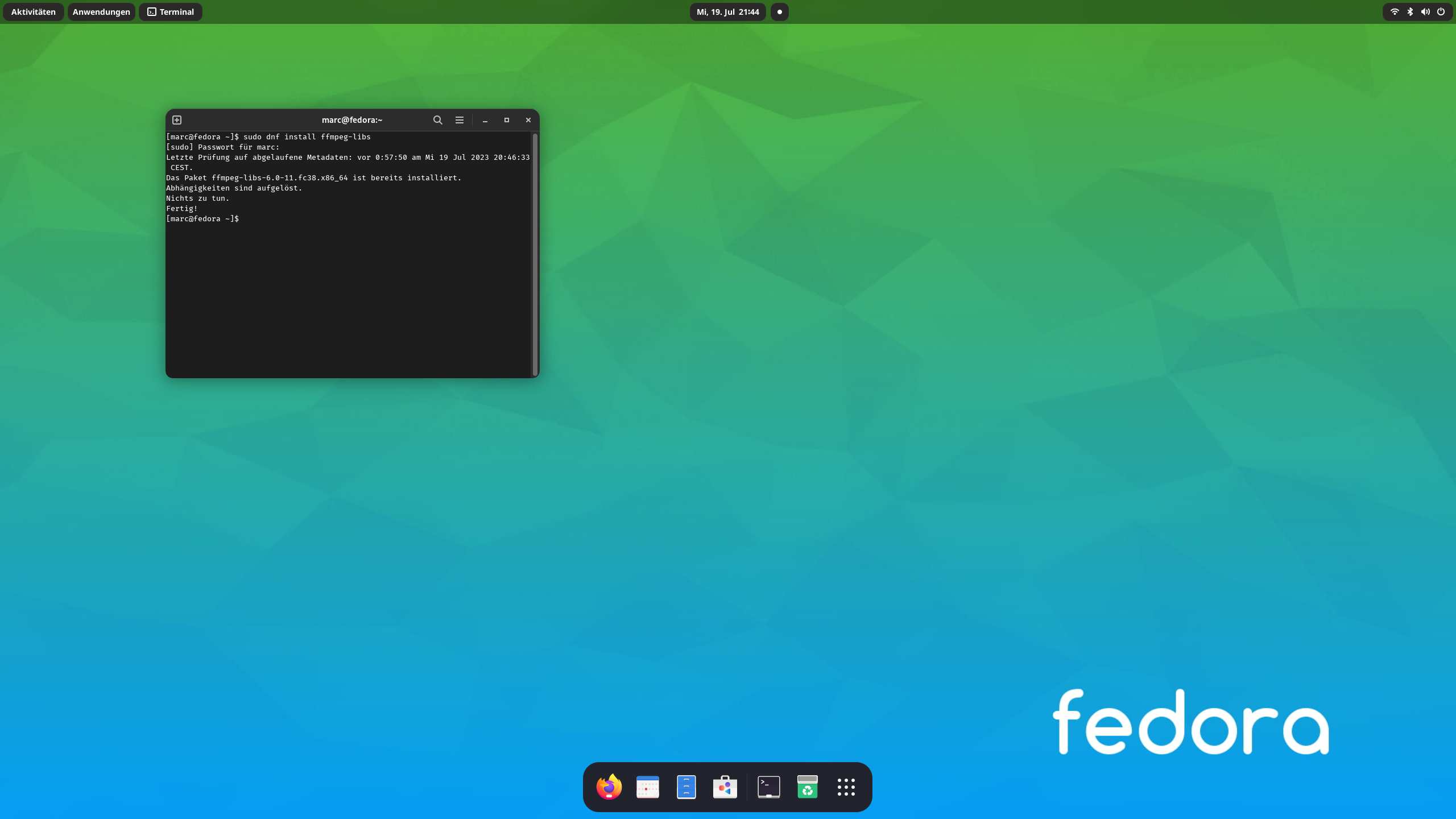
Task: Click the power icon in top bar
Action: 1441,12
